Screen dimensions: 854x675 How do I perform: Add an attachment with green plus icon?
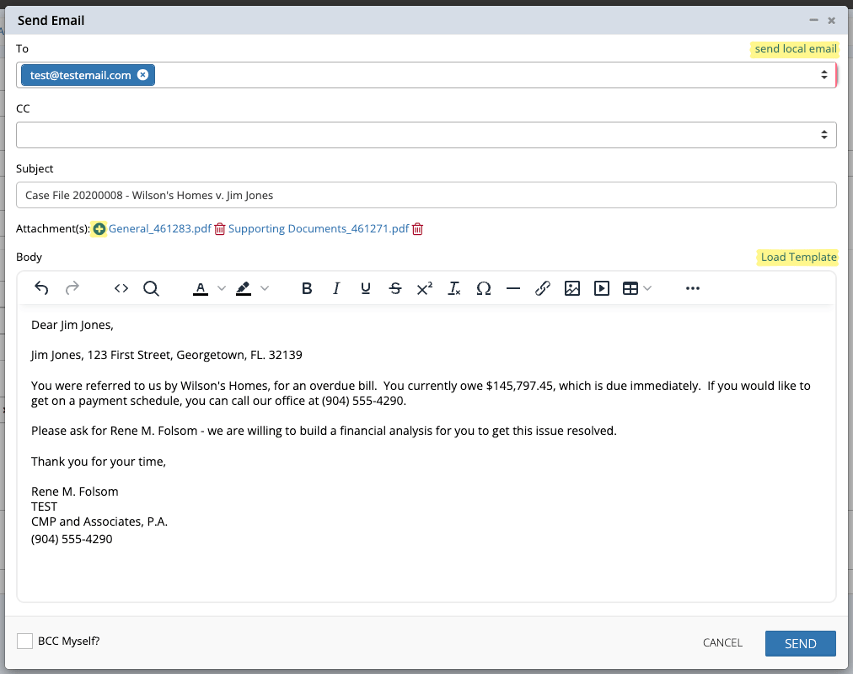click(x=99, y=229)
